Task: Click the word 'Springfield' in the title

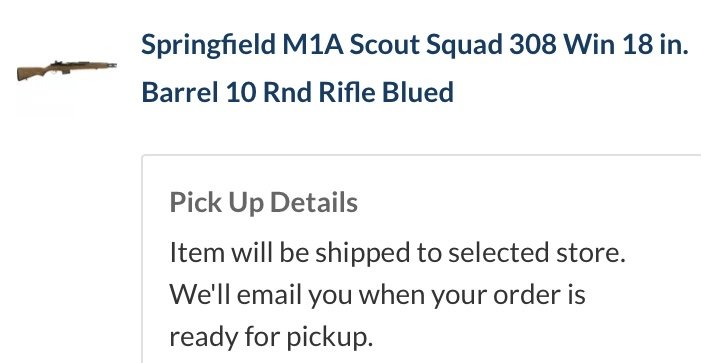Action: click(x=208, y=45)
